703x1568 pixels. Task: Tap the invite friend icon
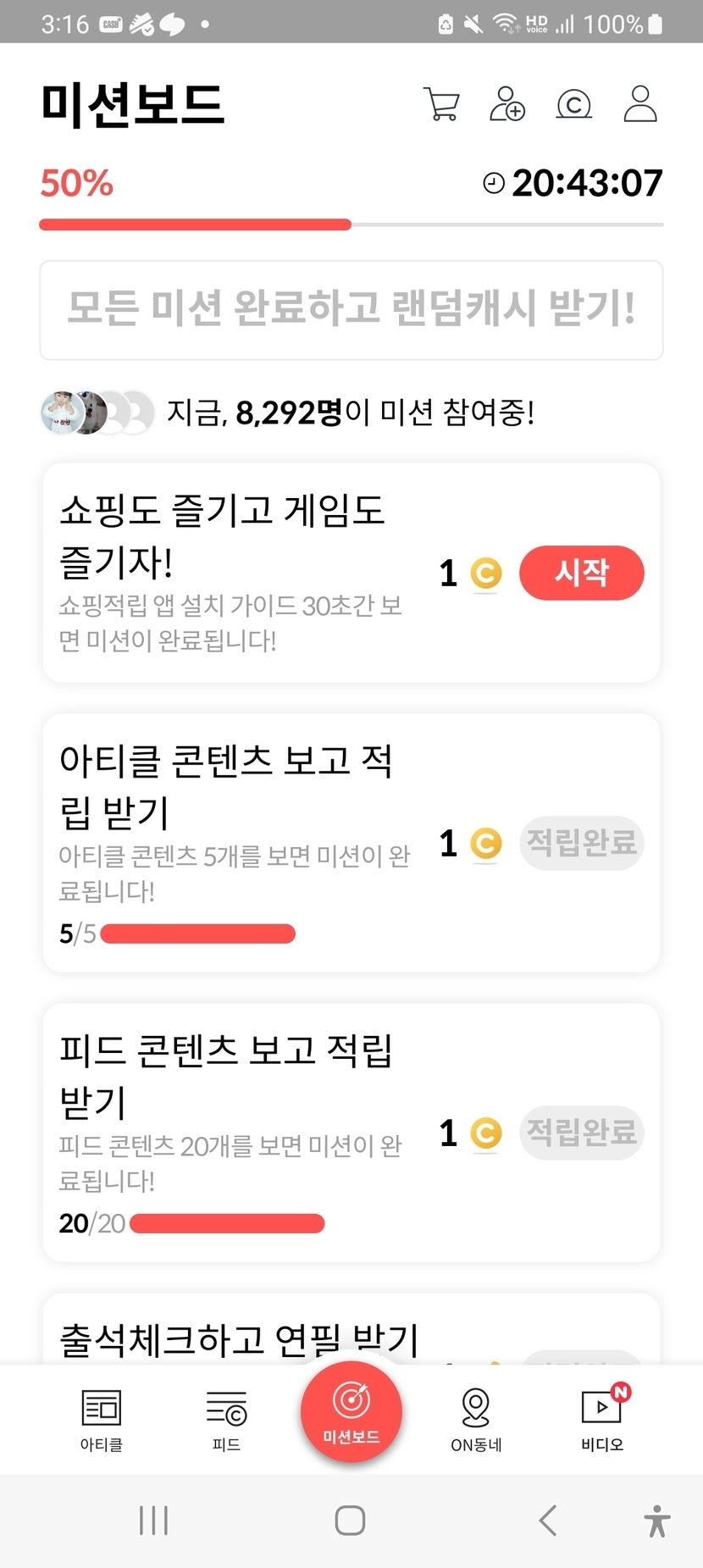507,104
